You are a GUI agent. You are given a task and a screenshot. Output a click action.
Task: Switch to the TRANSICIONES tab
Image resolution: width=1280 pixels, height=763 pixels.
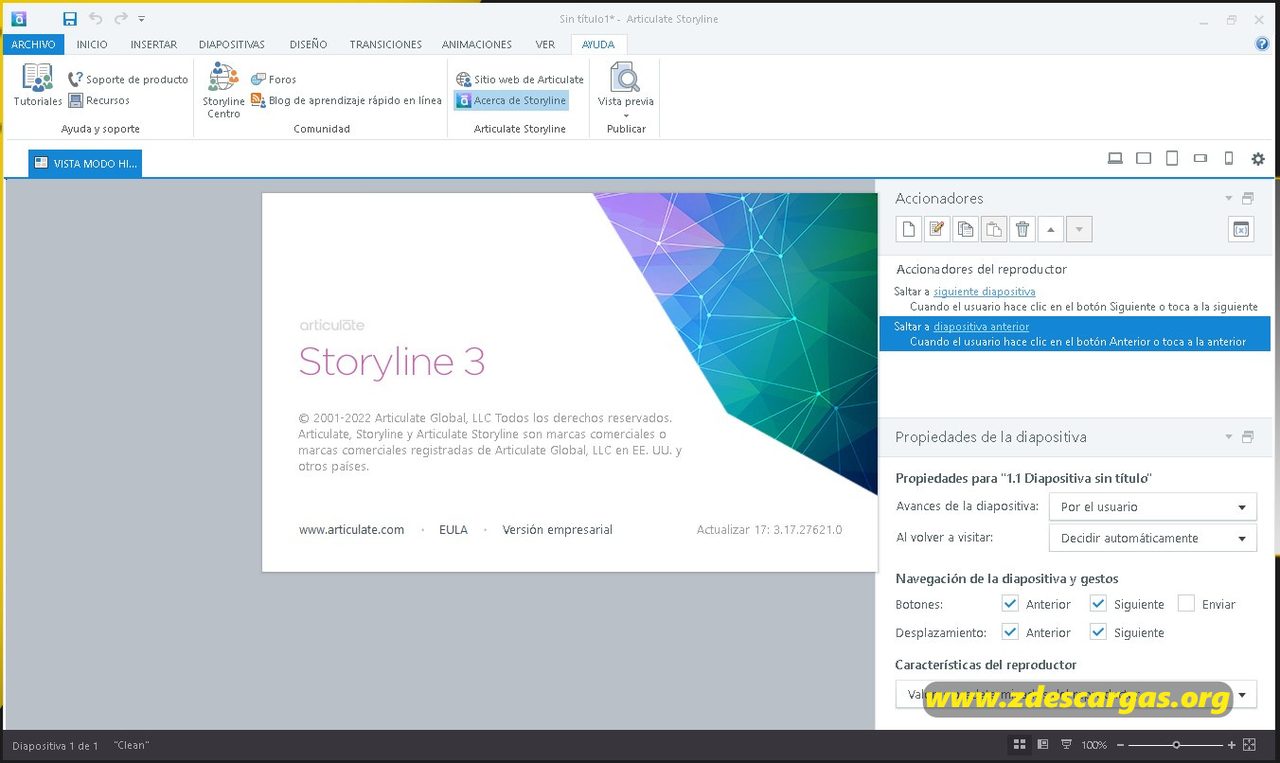[386, 44]
